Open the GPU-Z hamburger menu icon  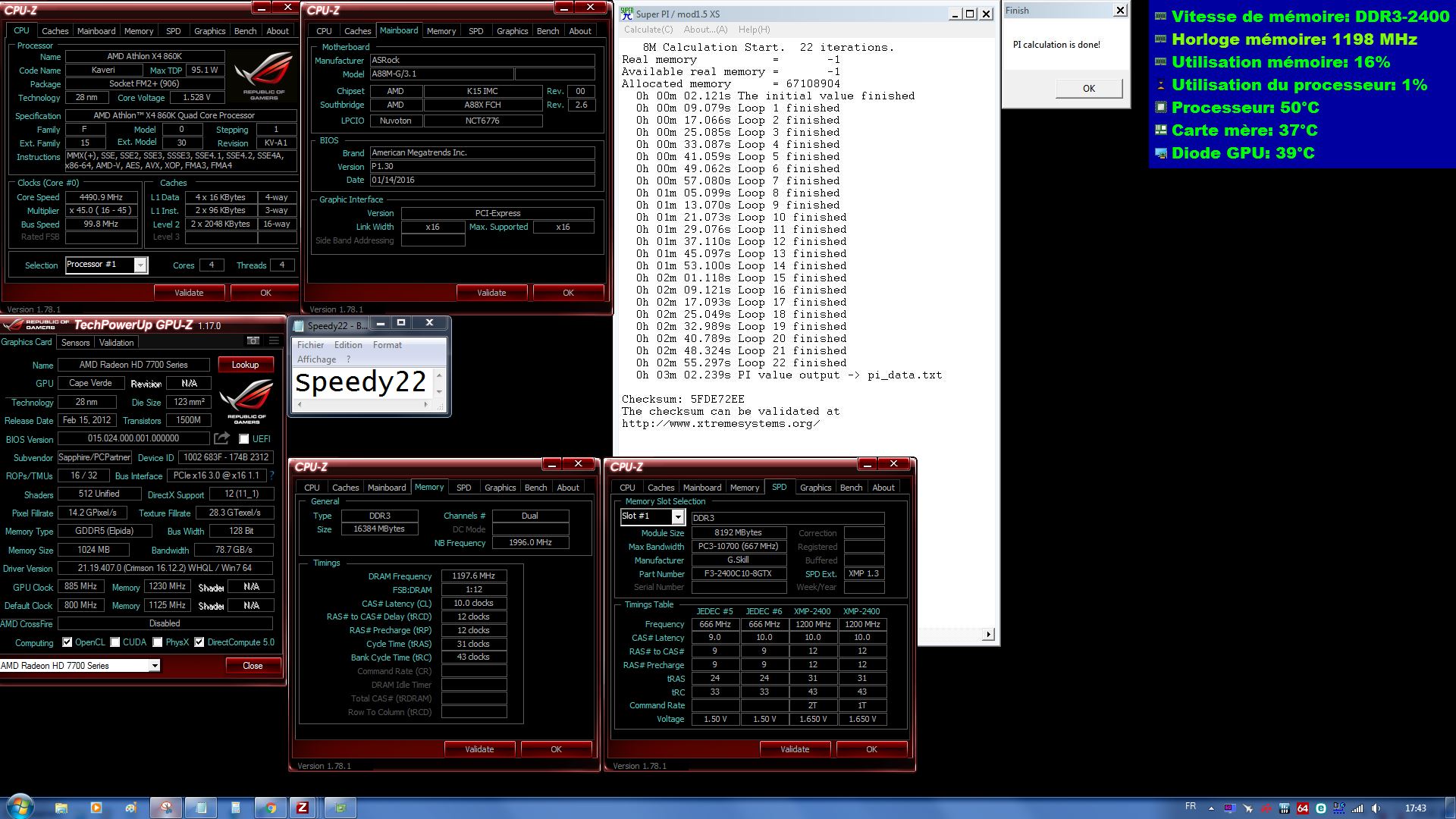(274, 341)
